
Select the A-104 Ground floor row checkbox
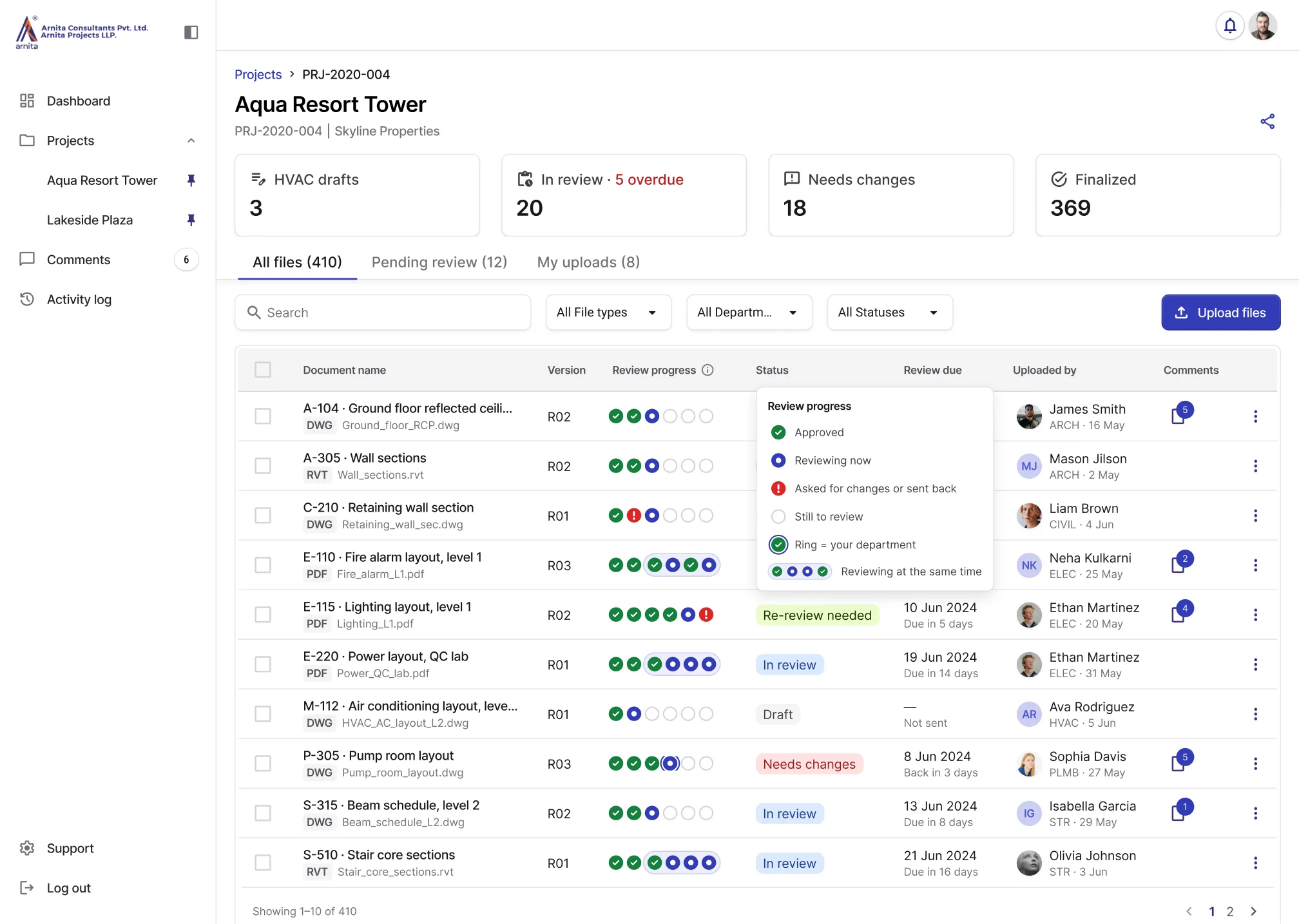[263, 416]
